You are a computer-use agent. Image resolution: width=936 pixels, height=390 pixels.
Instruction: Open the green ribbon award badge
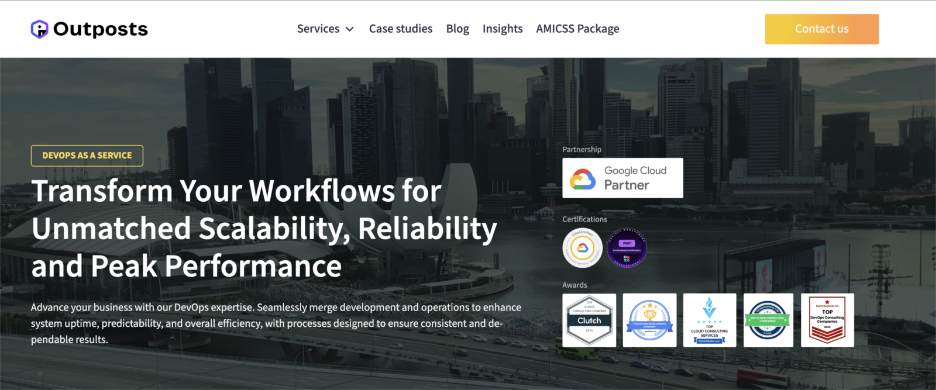click(768, 320)
